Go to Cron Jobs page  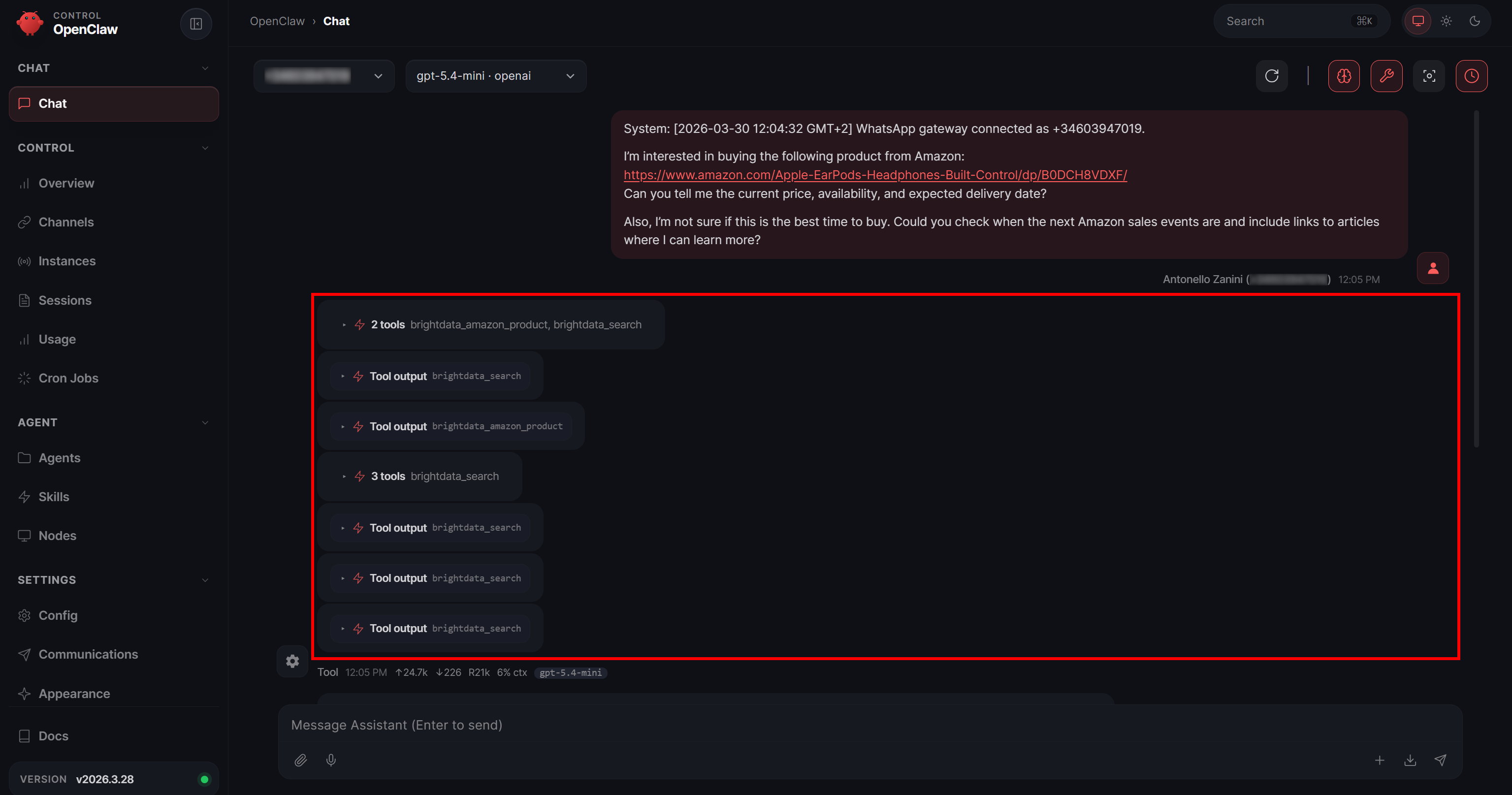(68, 379)
